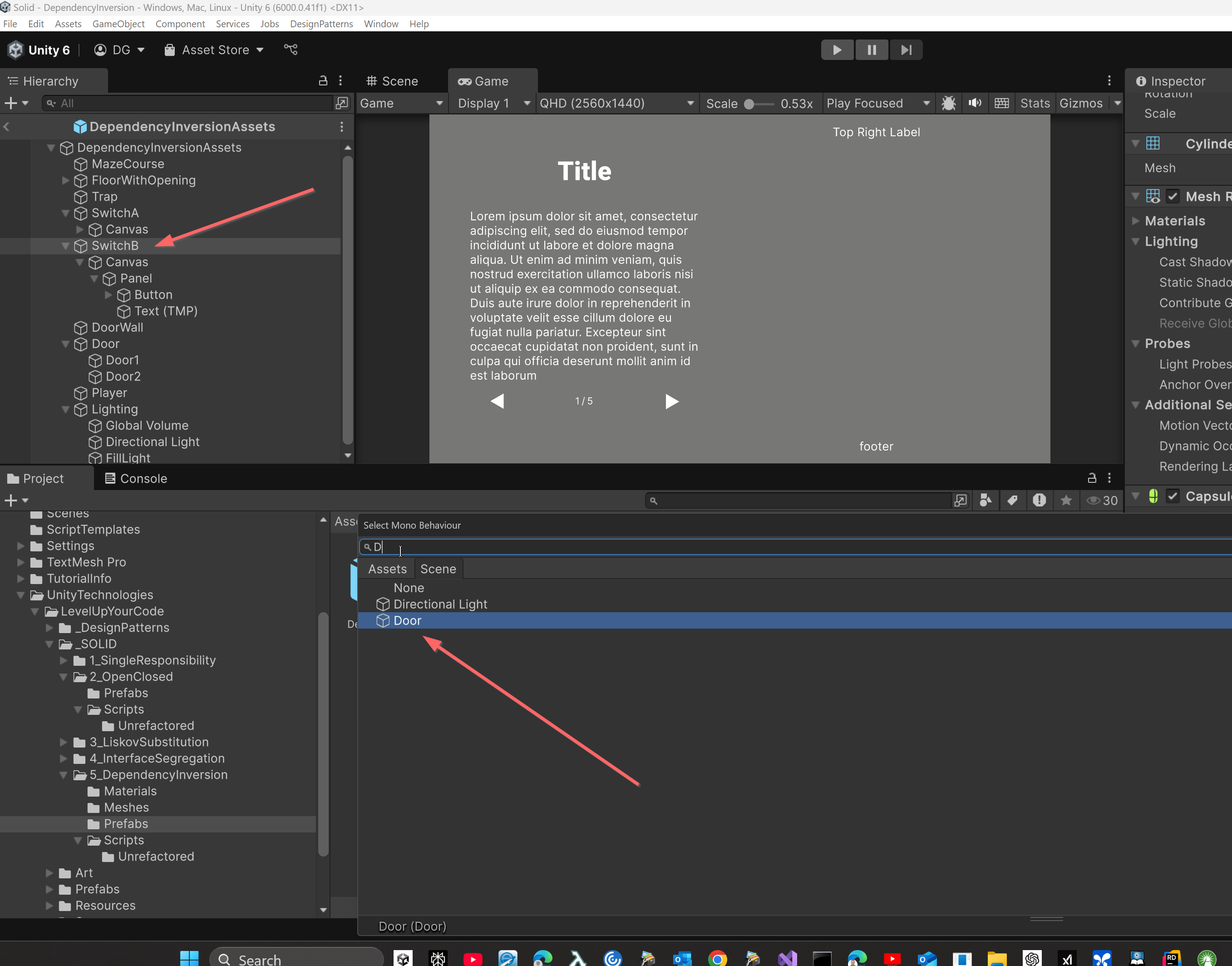Screen dimensions: 1232x966
Task: Open the QHD resolution dropdown
Action: pos(616,103)
